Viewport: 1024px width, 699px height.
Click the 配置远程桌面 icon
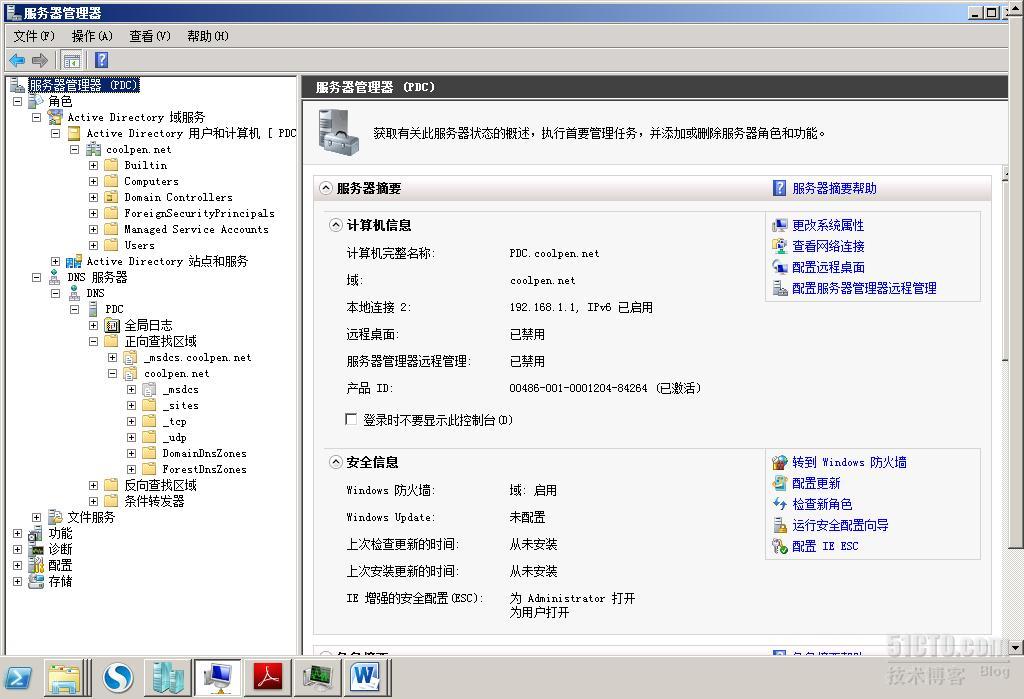[780, 267]
